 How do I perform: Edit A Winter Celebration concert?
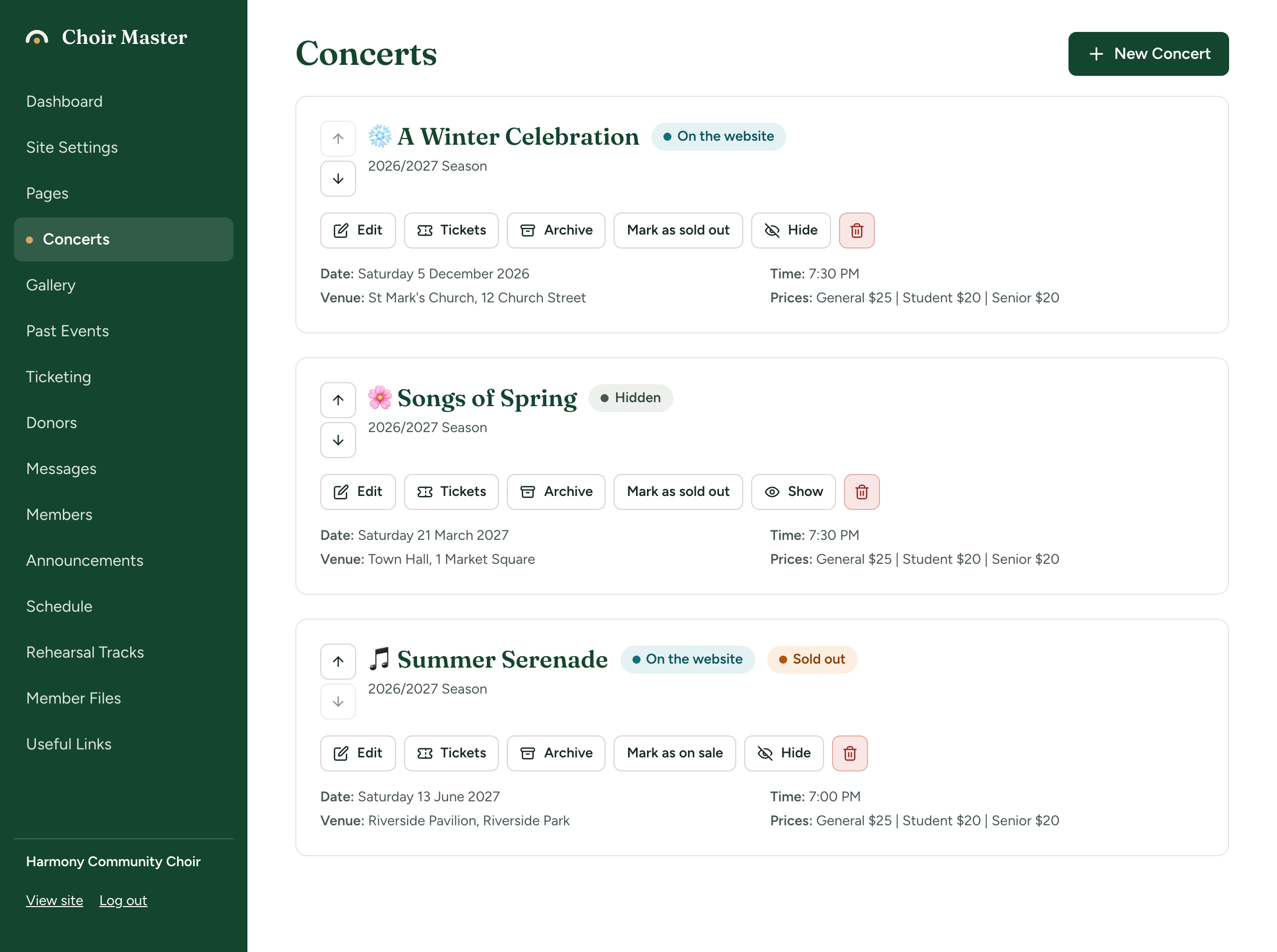coord(358,231)
